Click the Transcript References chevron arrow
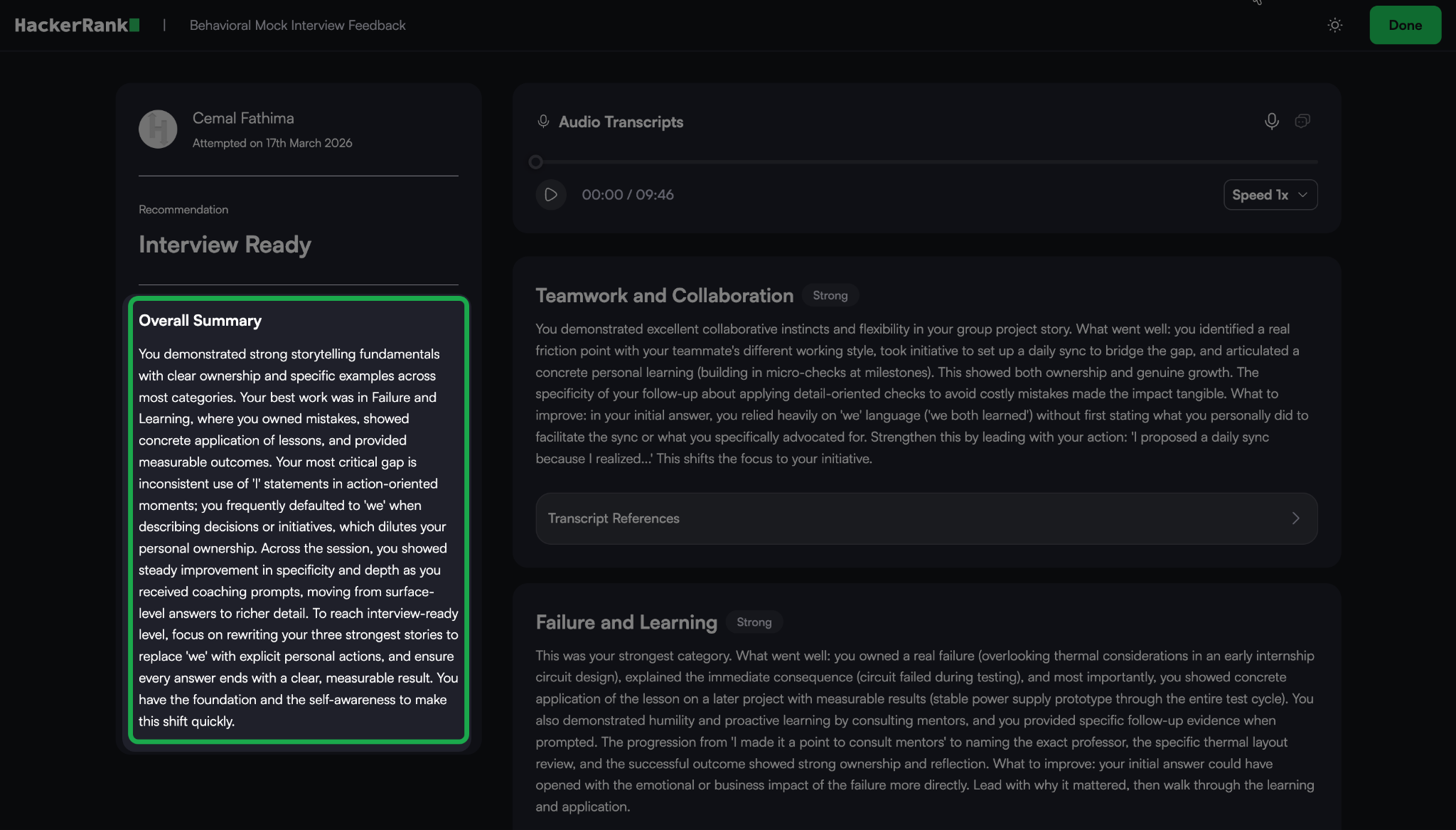Screen dimensions: 1456x830 (1295, 518)
